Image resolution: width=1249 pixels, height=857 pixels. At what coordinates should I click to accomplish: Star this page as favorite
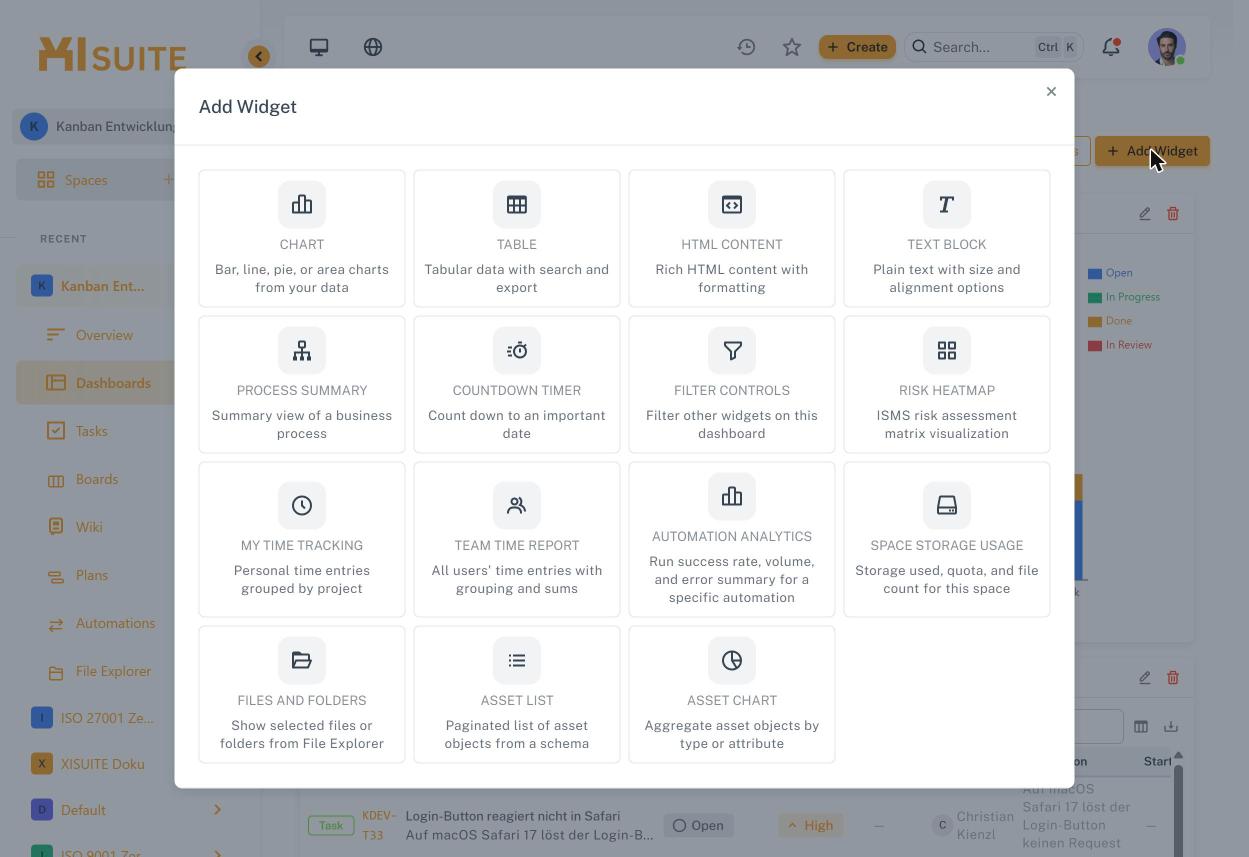792,47
